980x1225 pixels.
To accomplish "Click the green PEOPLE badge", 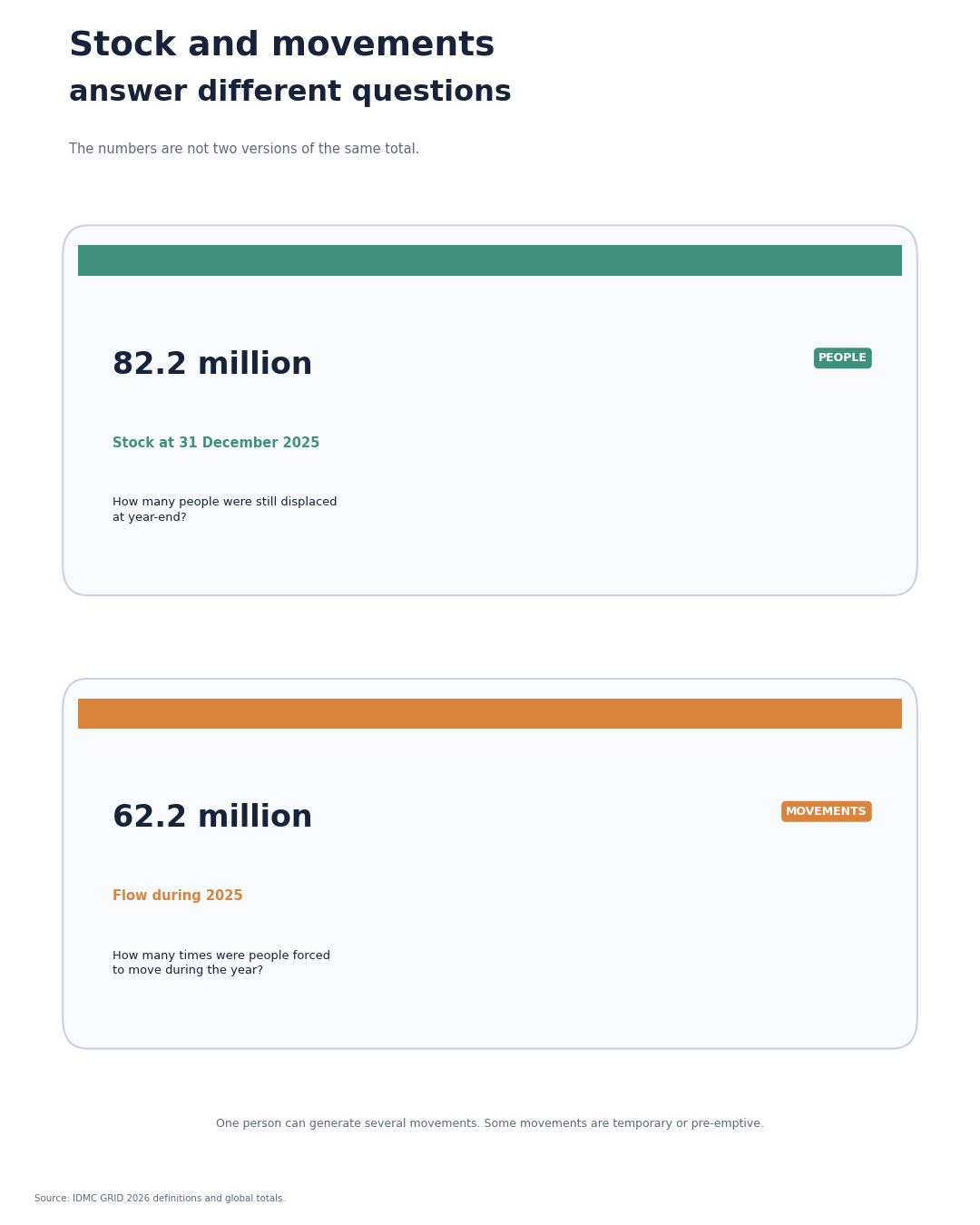I will (842, 358).
